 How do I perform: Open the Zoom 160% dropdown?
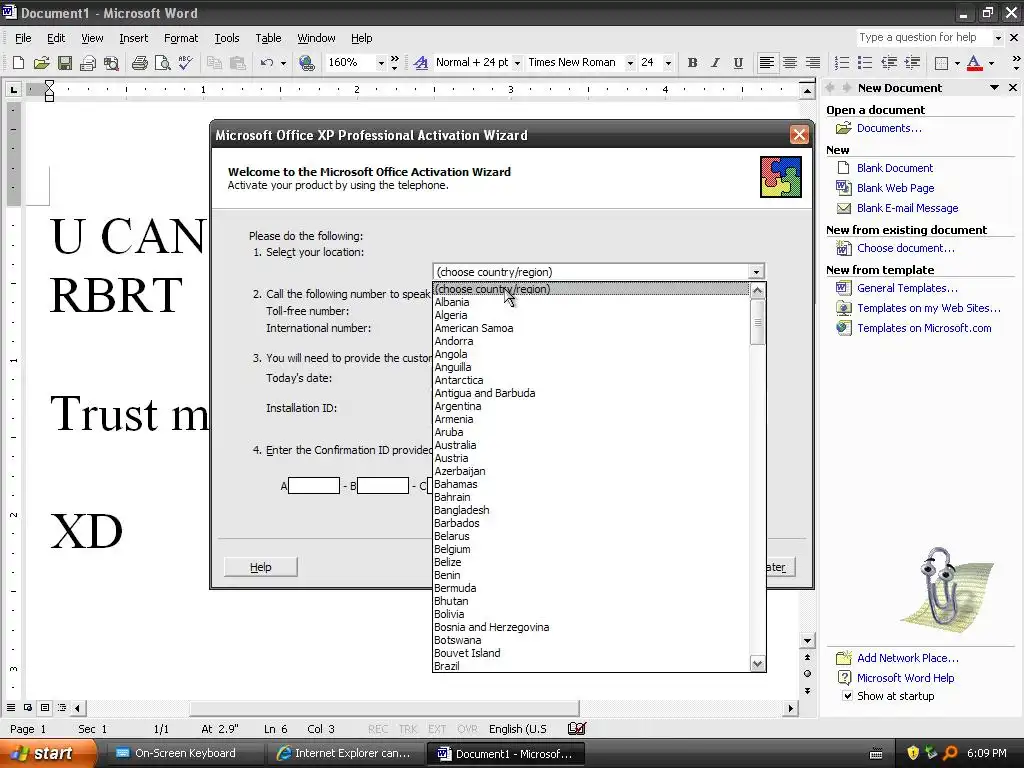[x=381, y=63]
